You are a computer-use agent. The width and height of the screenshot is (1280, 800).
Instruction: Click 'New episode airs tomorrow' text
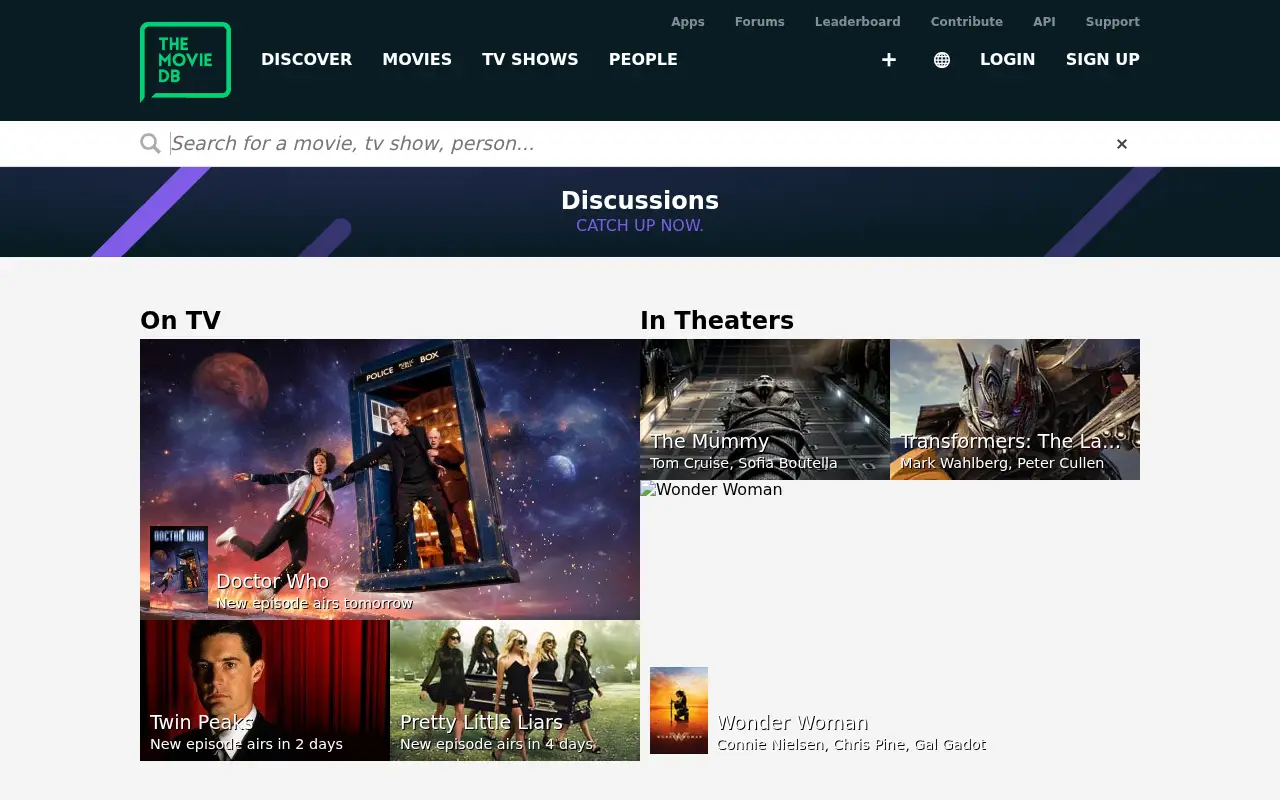point(314,603)
